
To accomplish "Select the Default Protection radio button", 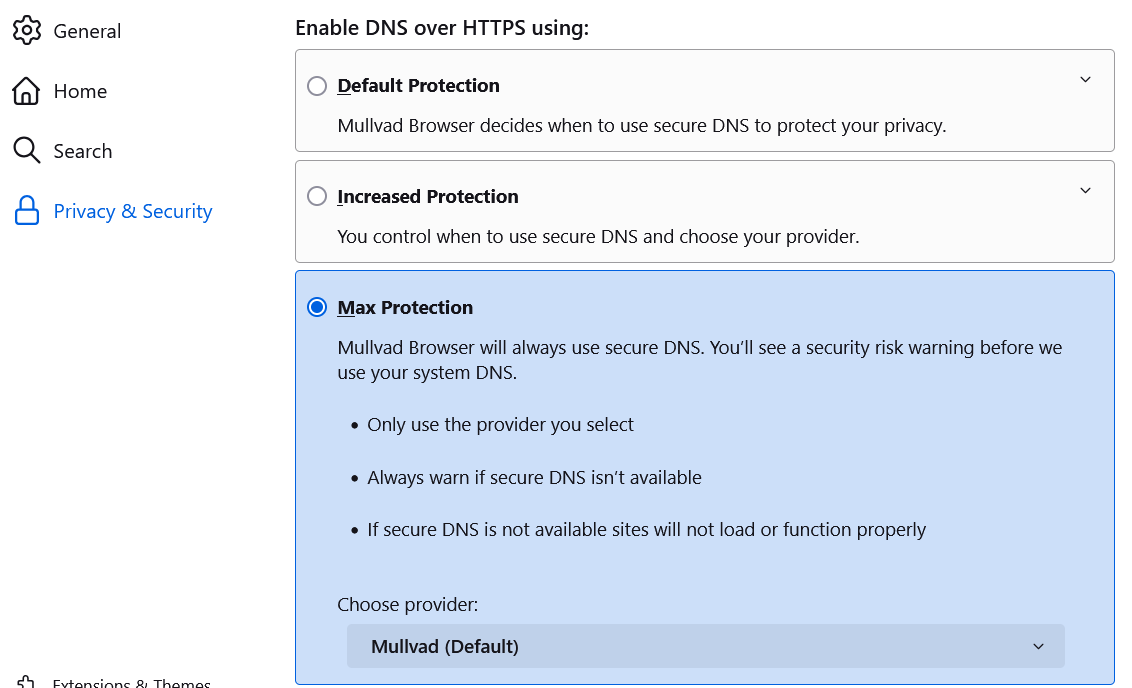I will click(317, 86).
